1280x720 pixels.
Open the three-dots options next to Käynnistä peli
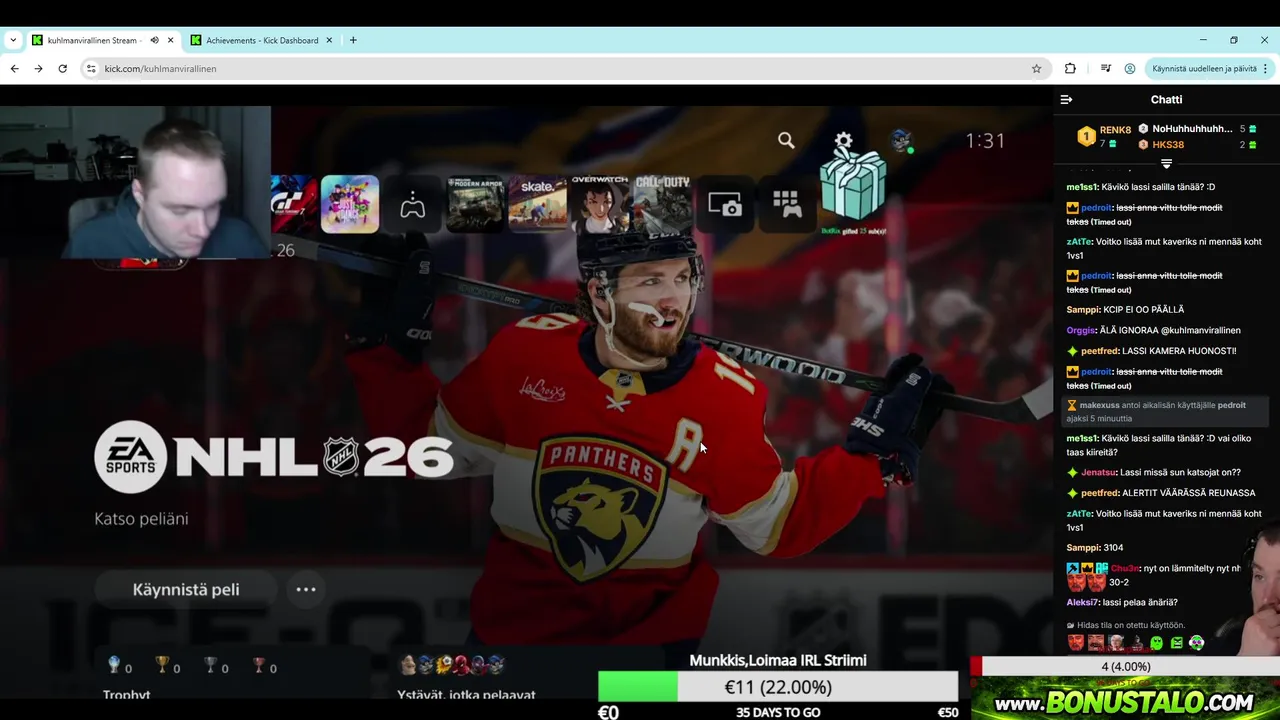[306, 589]
